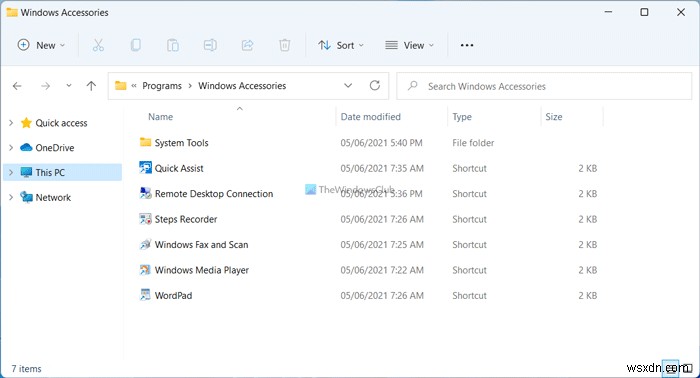Click the File folder type cell

(473, 143)
